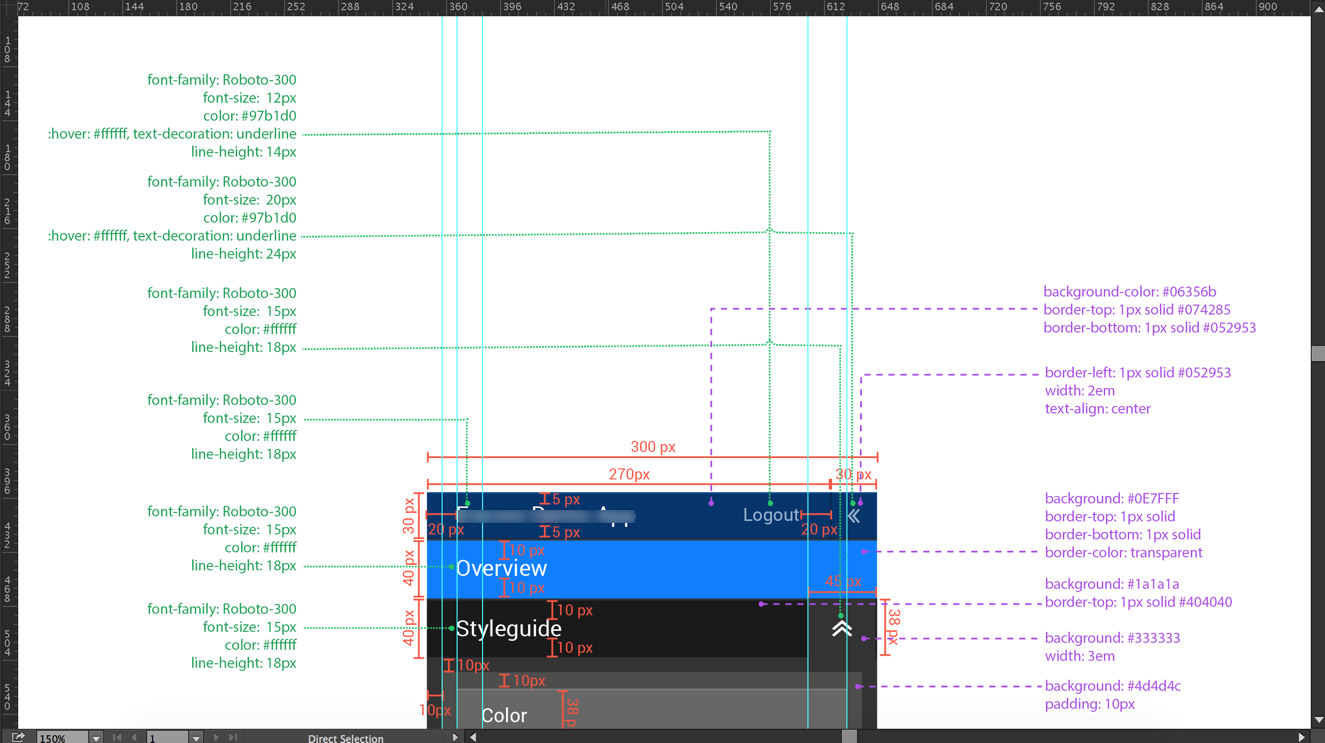This screenshot has height=743, width=1325.
Task: Click the 'background: #0E7FFF' annotation
Action: 1112,499
